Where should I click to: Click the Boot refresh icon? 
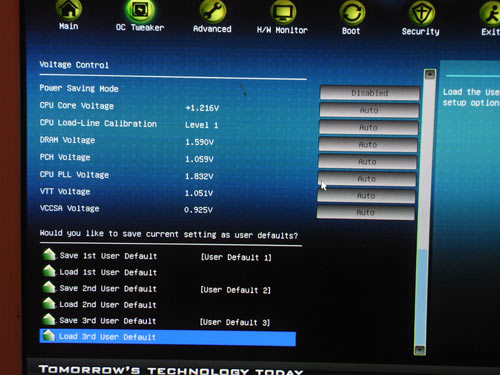[x=352, y=13]
